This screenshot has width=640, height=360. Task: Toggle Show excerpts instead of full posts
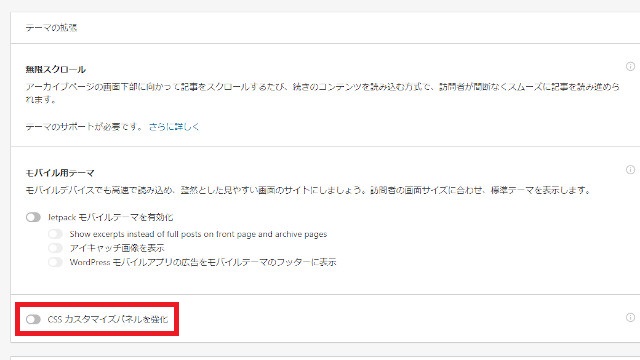pyautogui.click(x=55, y=234)
